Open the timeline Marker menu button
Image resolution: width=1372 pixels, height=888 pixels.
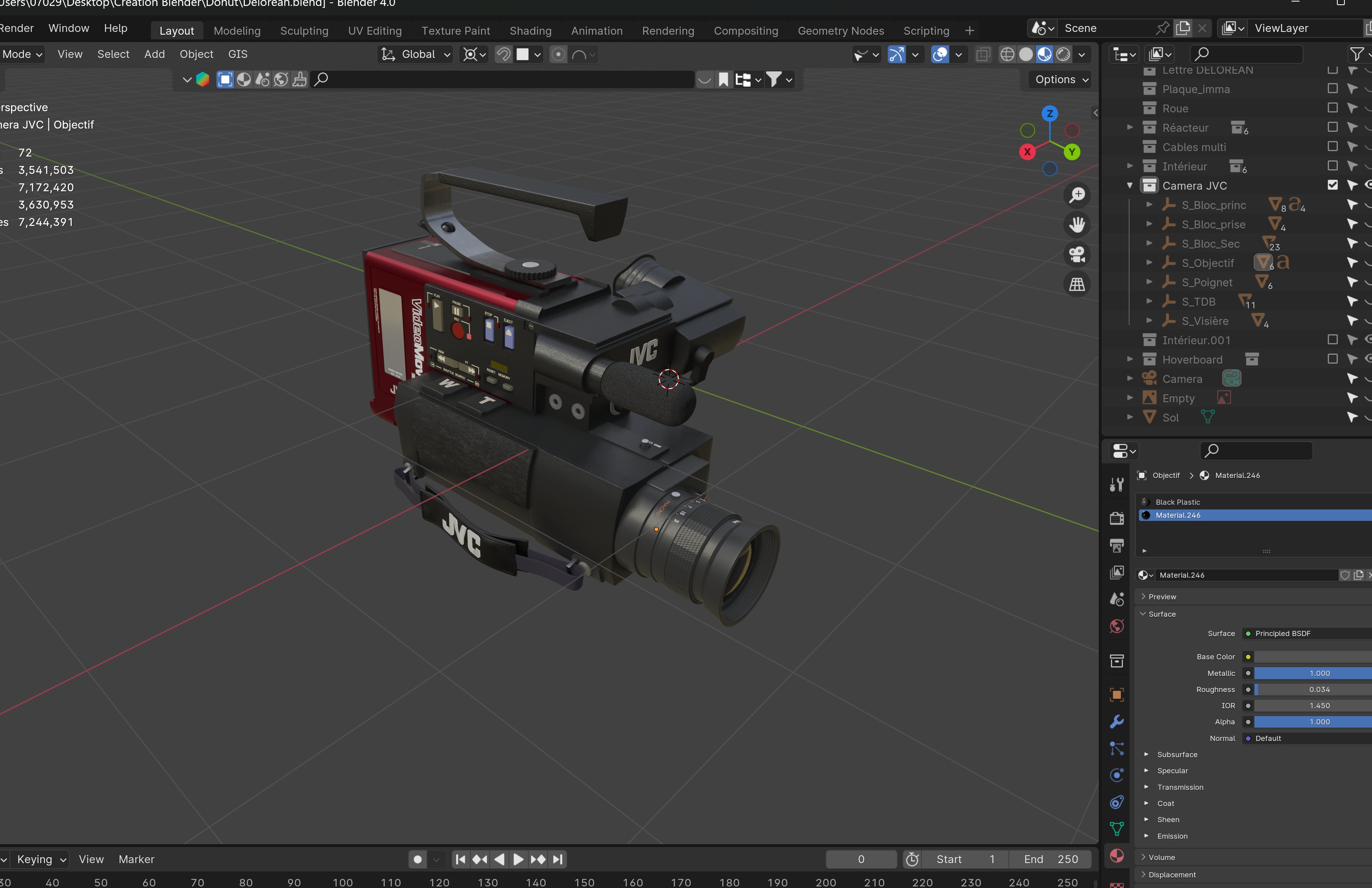click(x=136, y=860)
